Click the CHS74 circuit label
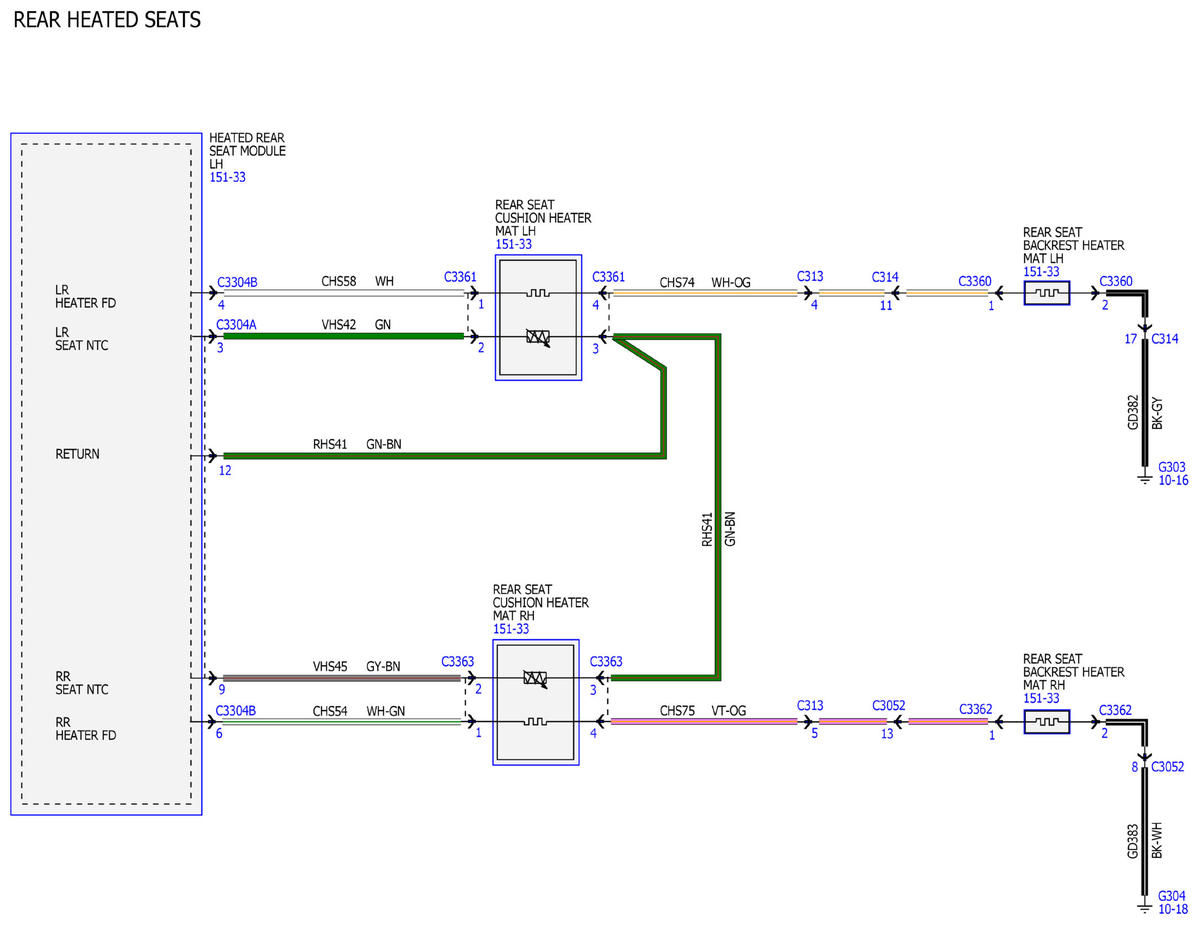This screenshot has width=1200, height=927. coord(677,282)
